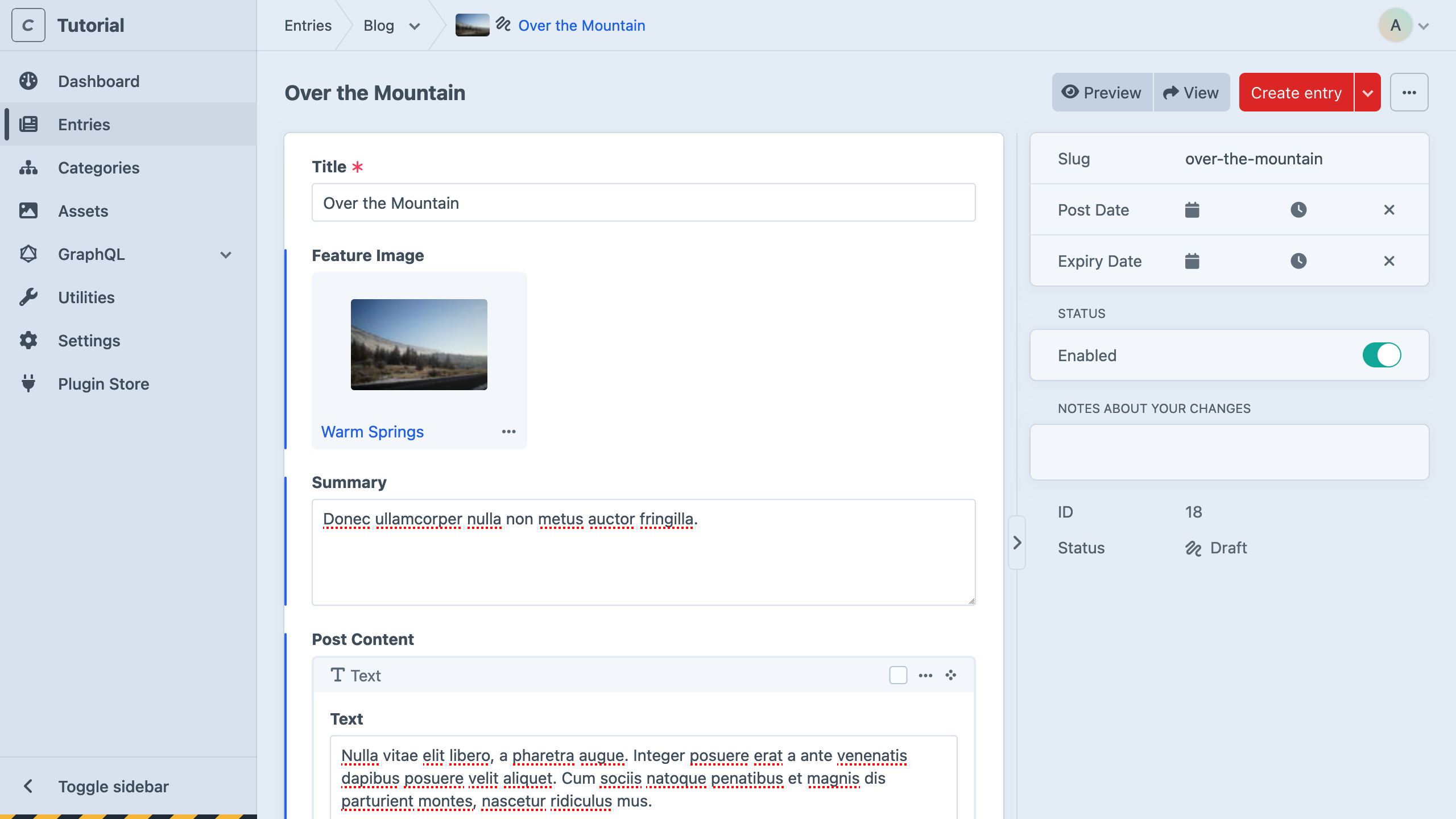Open the Assets section

(x=83, y=210)
